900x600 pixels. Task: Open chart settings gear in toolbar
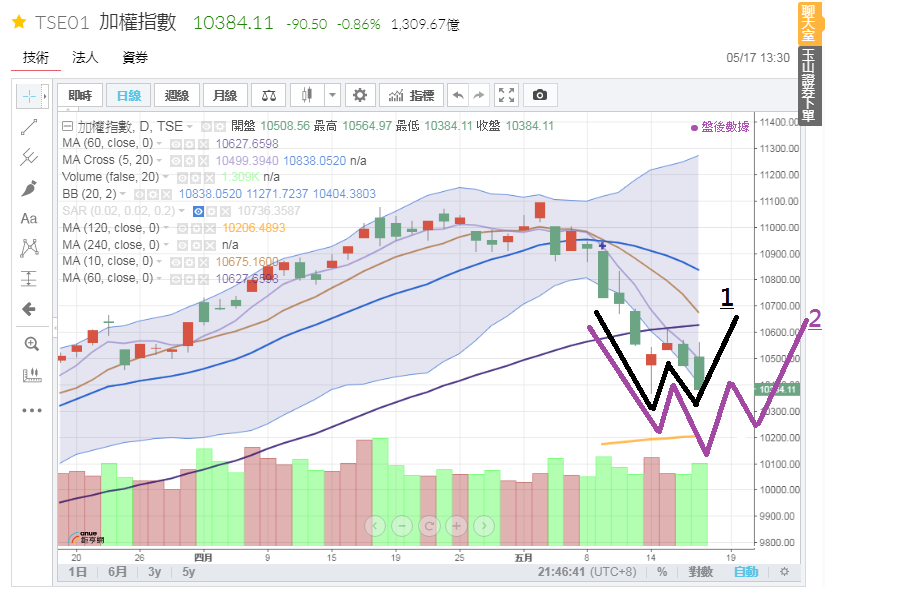click(359, 95)
